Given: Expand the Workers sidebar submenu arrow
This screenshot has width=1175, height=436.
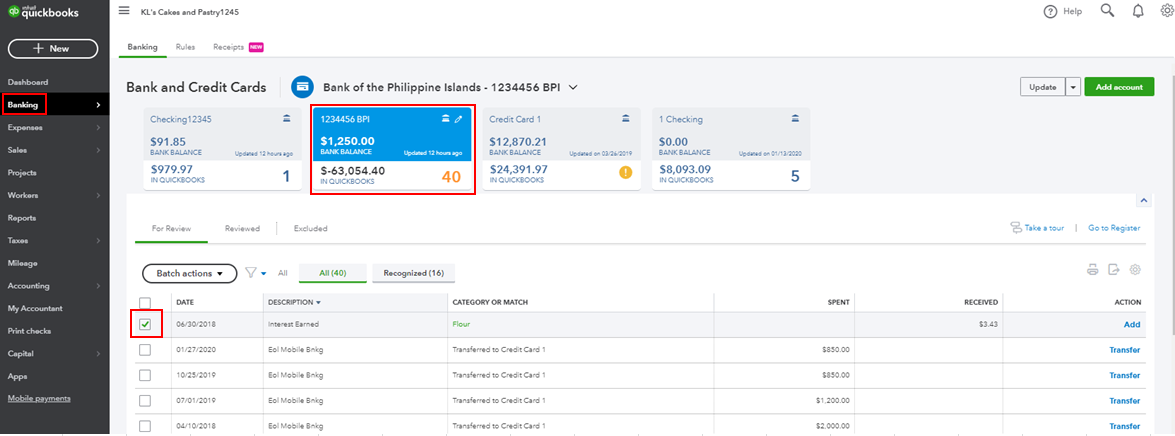Looking at the screenshot, I should 98,196.
